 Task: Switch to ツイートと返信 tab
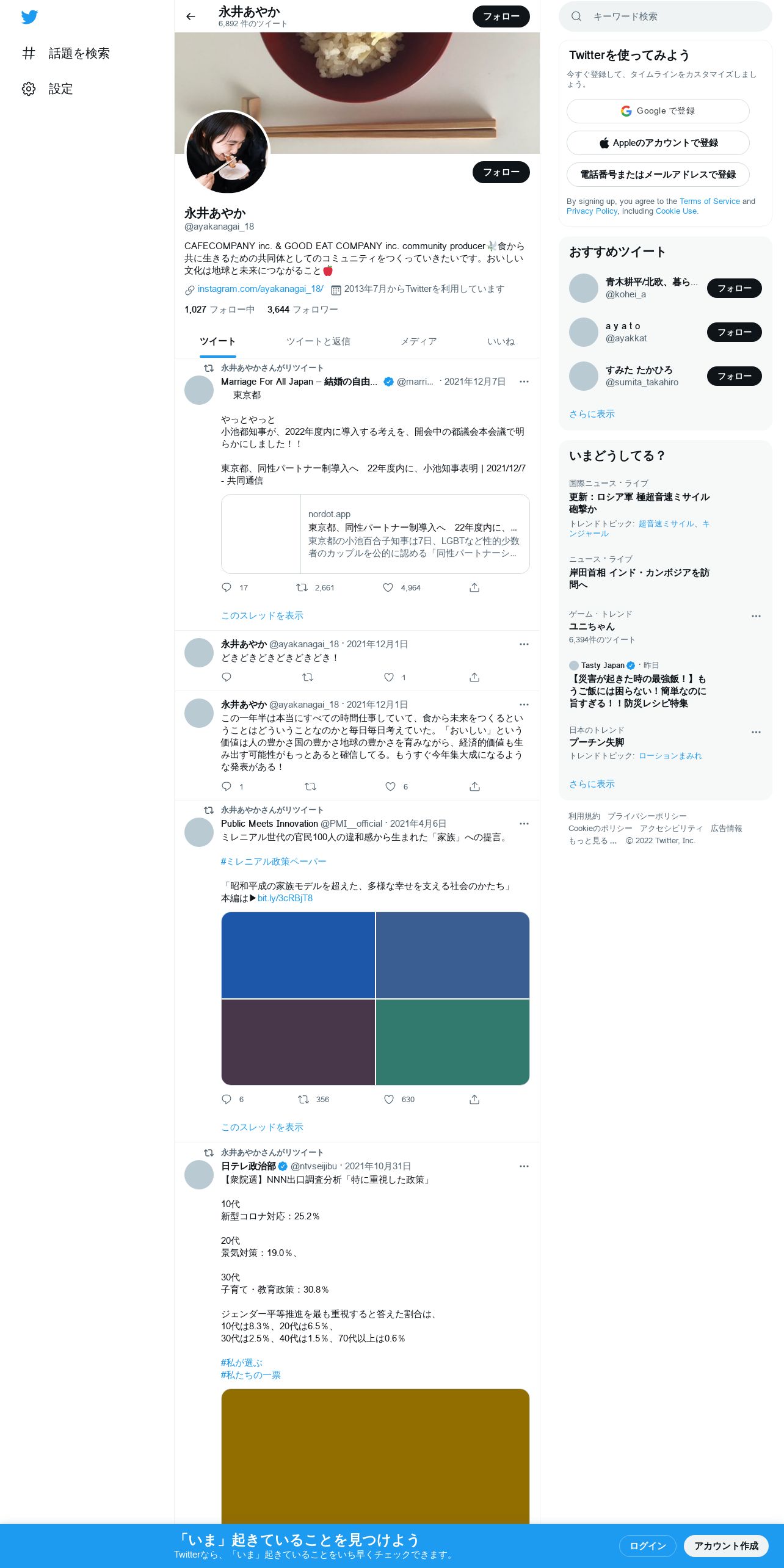pos(318,341)
